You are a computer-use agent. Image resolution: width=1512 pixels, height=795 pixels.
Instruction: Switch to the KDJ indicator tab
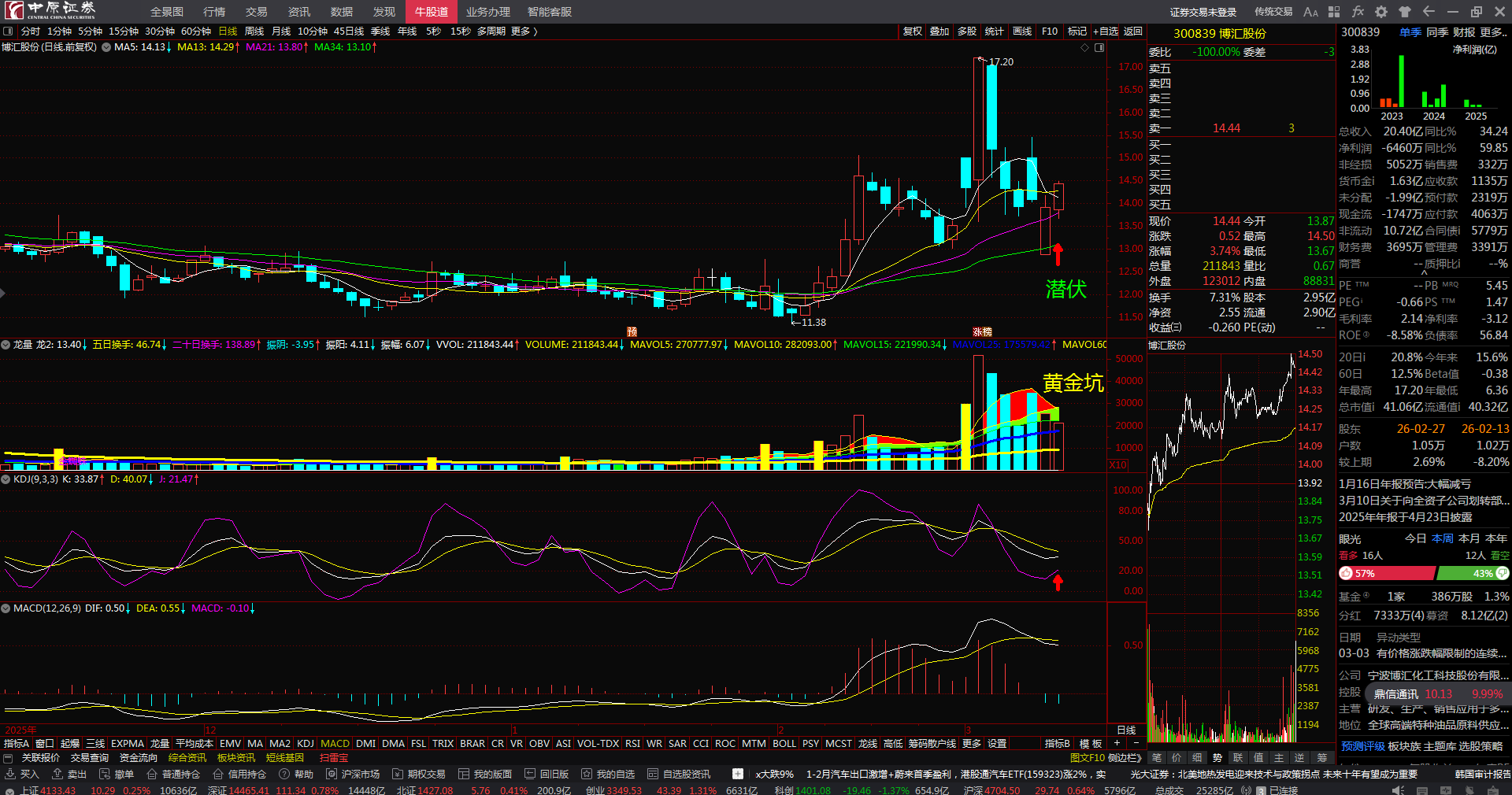[x=306, y=743]
